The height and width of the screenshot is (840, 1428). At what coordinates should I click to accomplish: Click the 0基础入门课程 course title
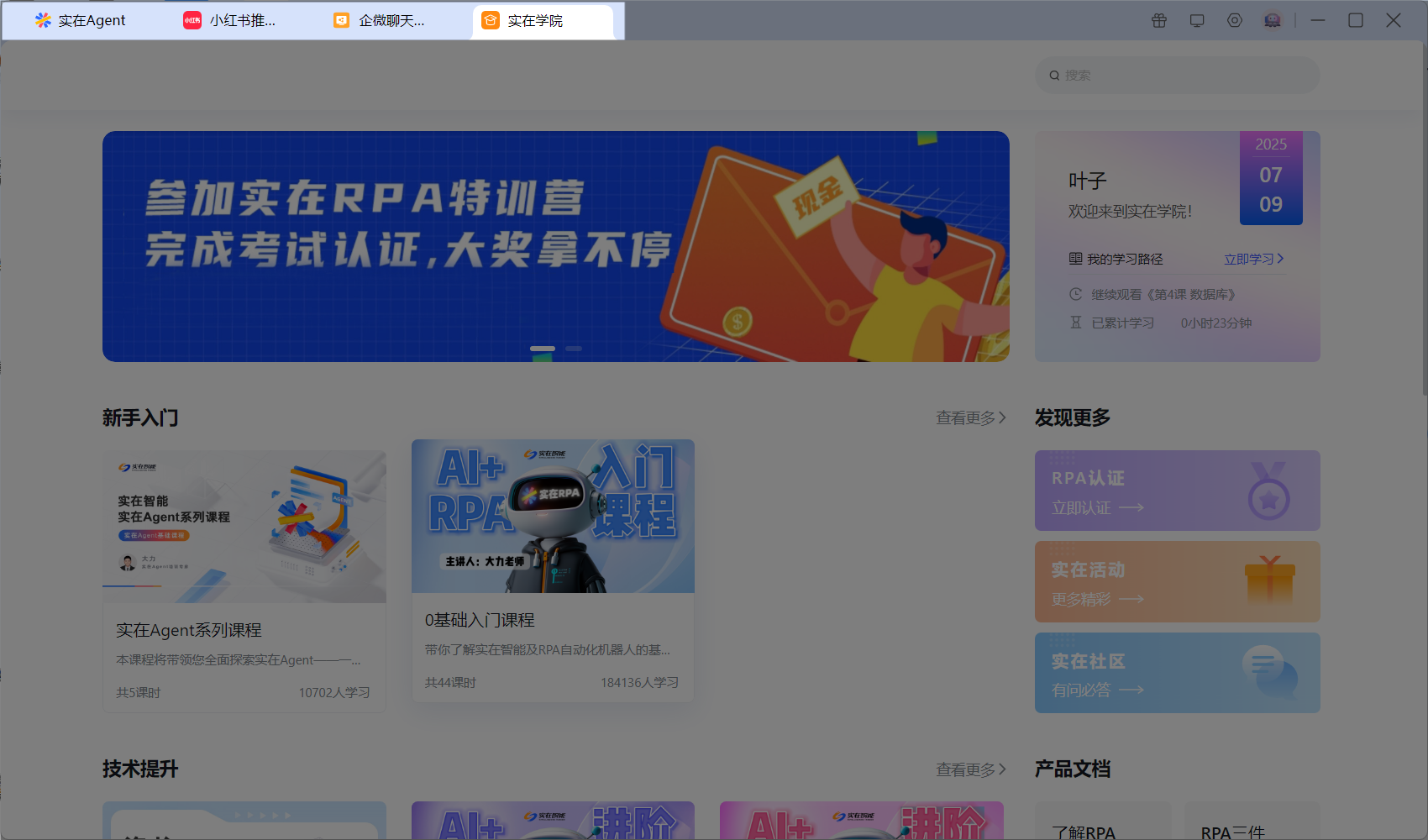click(480, 620)
